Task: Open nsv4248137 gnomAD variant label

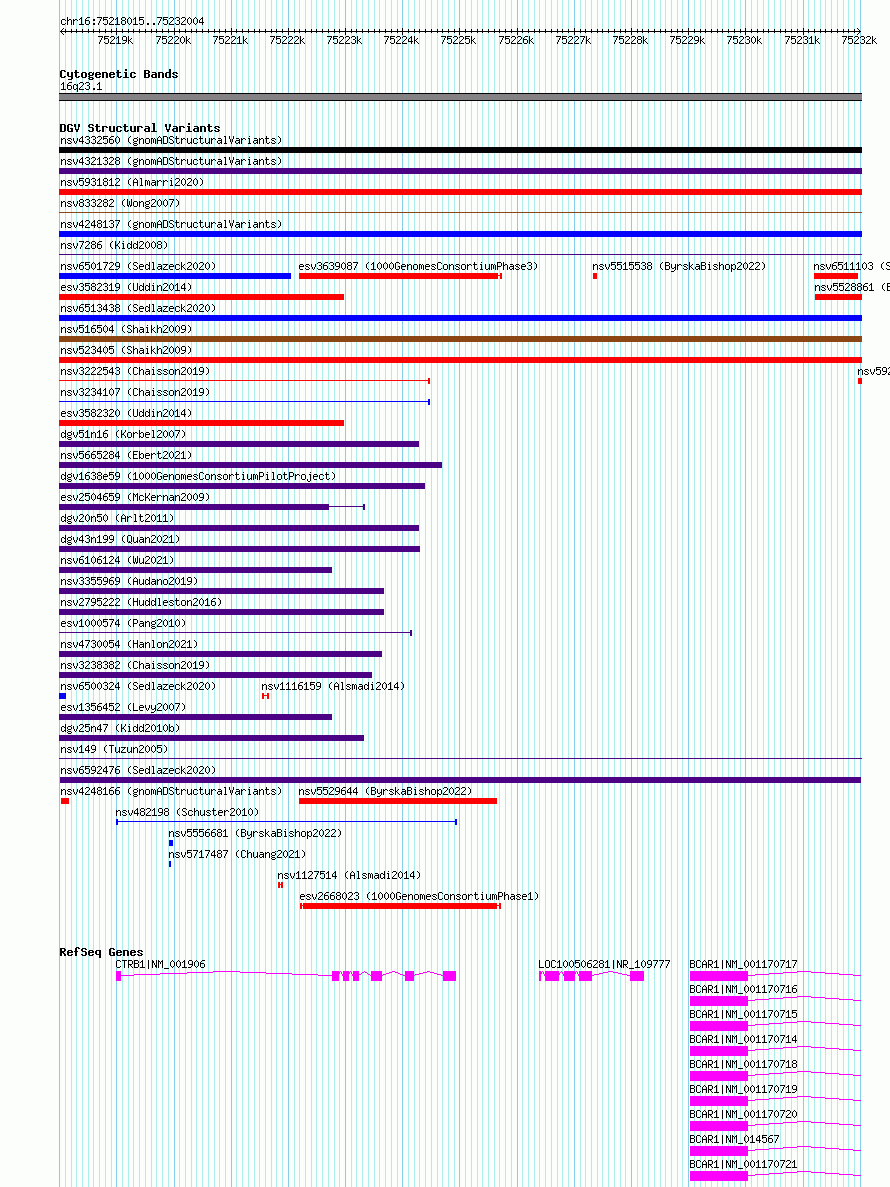Action: [171, 224]
